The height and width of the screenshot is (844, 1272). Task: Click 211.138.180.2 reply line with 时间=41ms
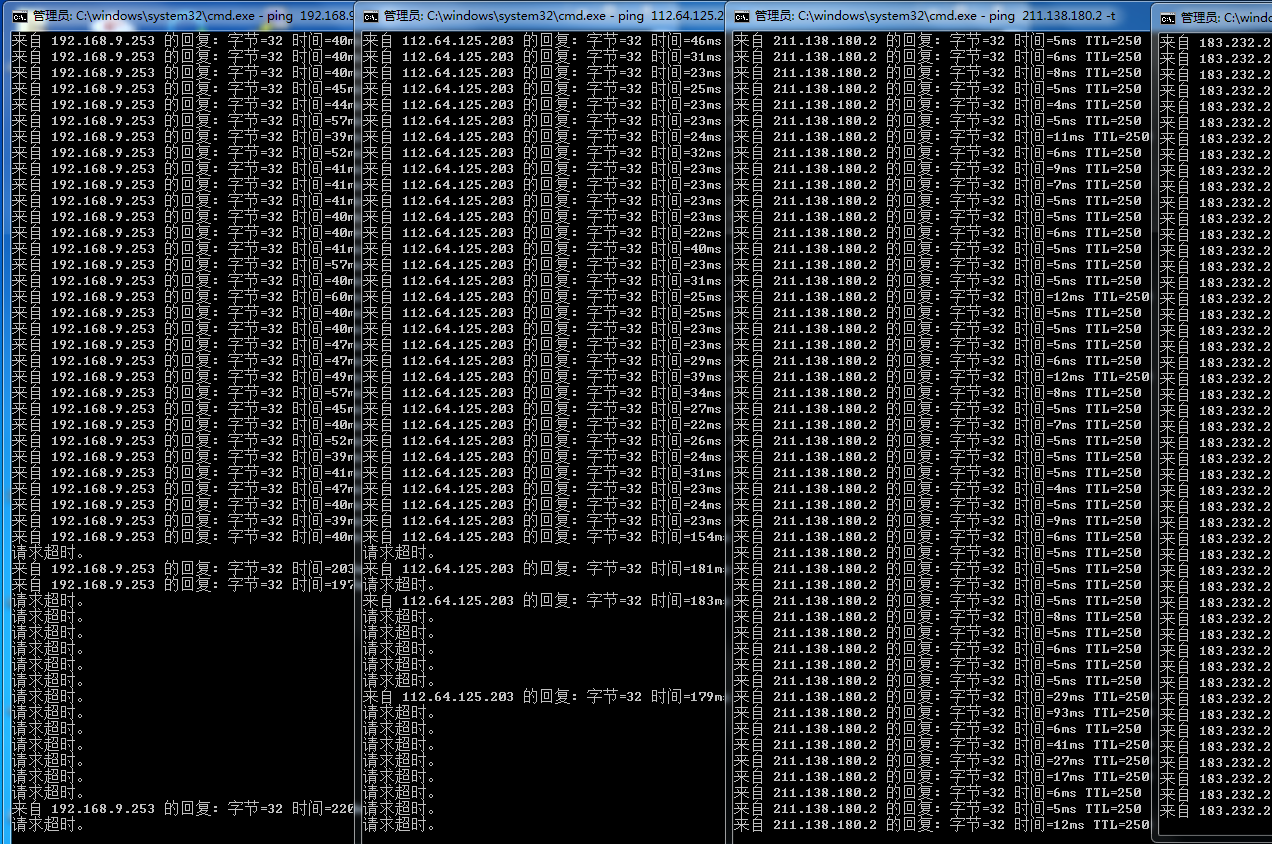pos(941,745)
